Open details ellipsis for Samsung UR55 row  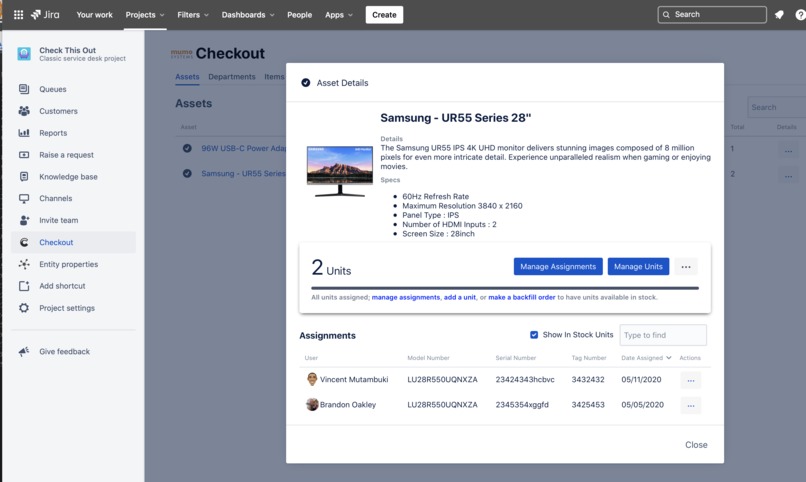pyautogui.click(x=788, y=176)
